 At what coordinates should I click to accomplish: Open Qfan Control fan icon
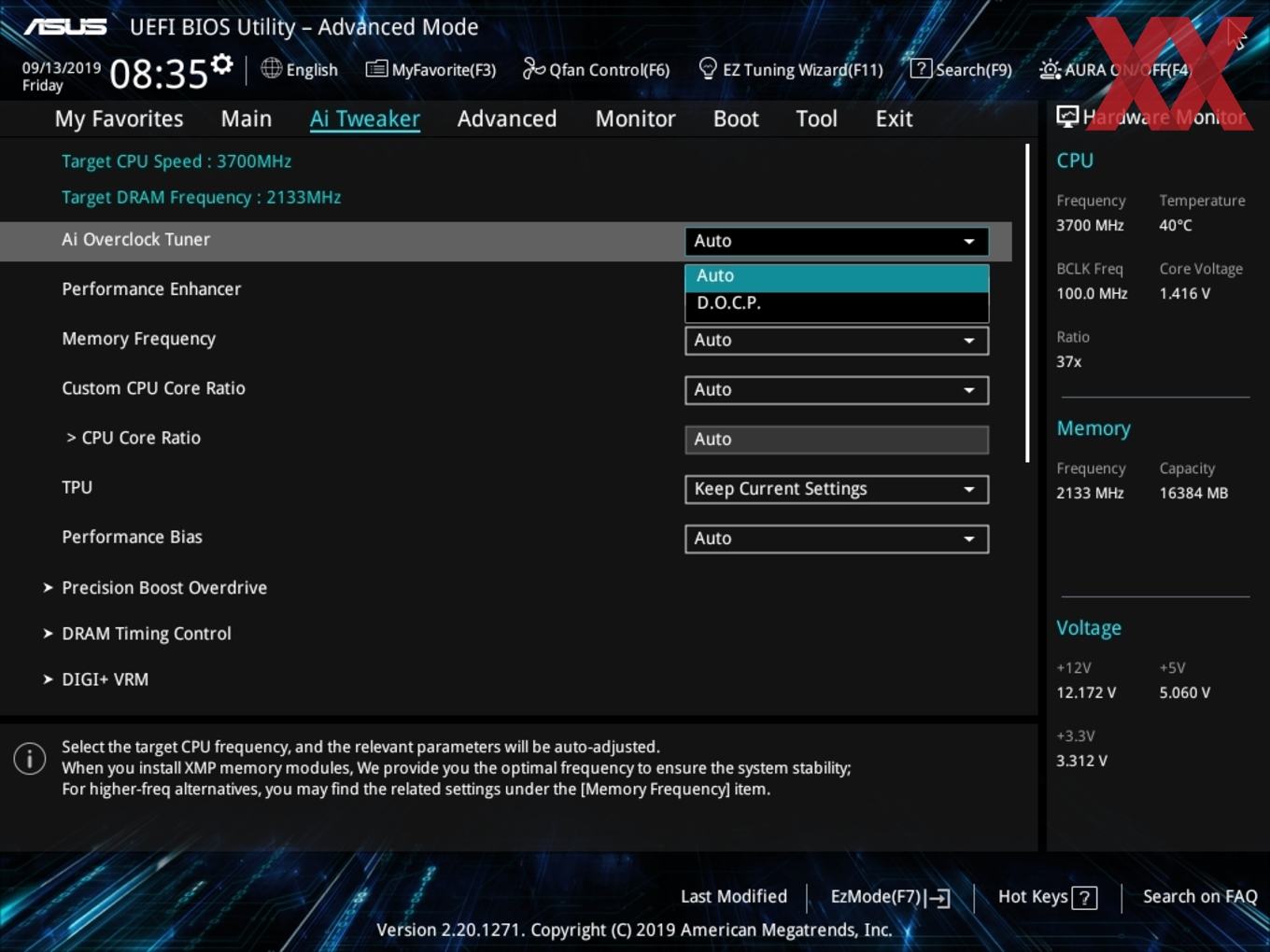click(533, 68)
